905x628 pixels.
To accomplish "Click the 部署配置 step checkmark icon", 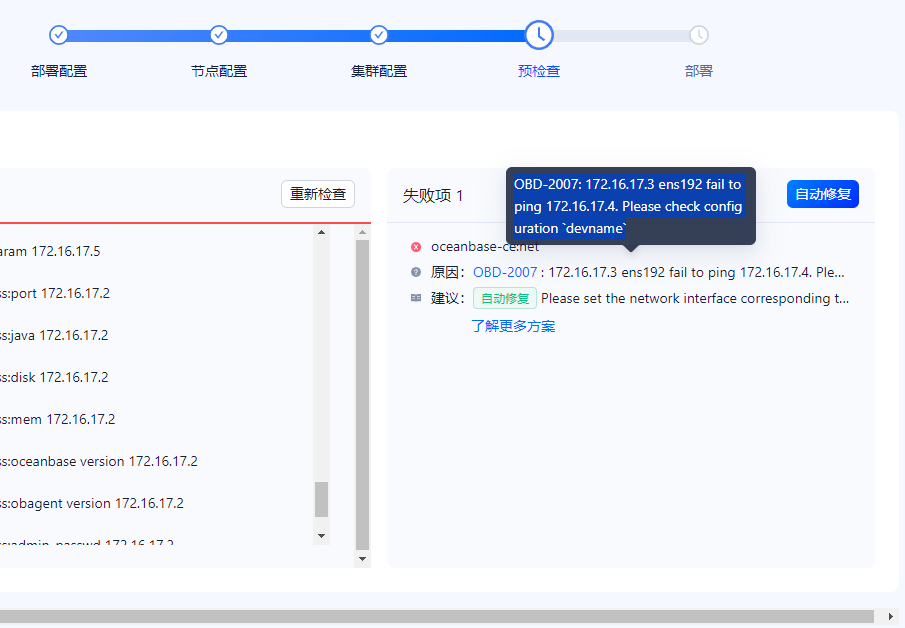I will pos(58,35).
